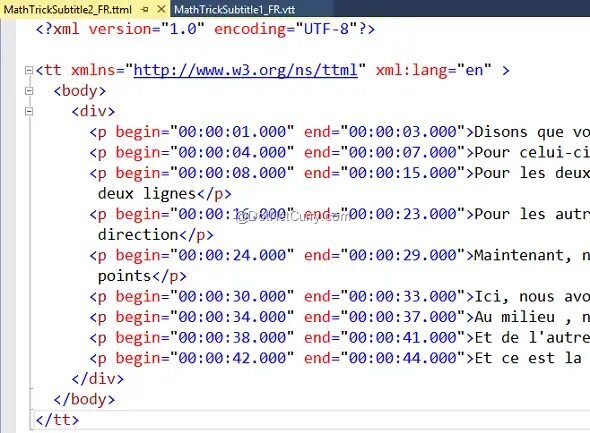Switch to MathTrickSubtitle2_FR.ttml tab
This screenshot has height=433, width=590.
pos(68,9)
